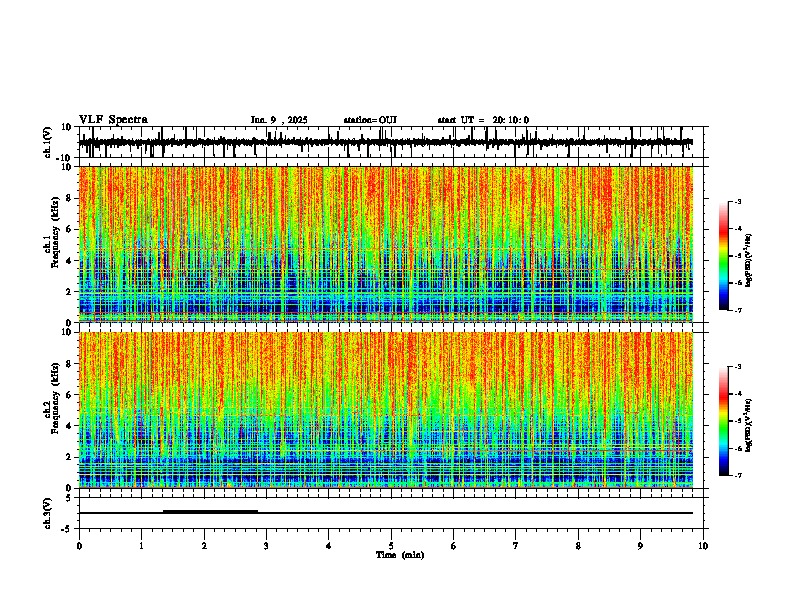Click the ch.1 spectrogram color scale bar
792x612 pixels.
pyautogui.click(x=723, y=256)
